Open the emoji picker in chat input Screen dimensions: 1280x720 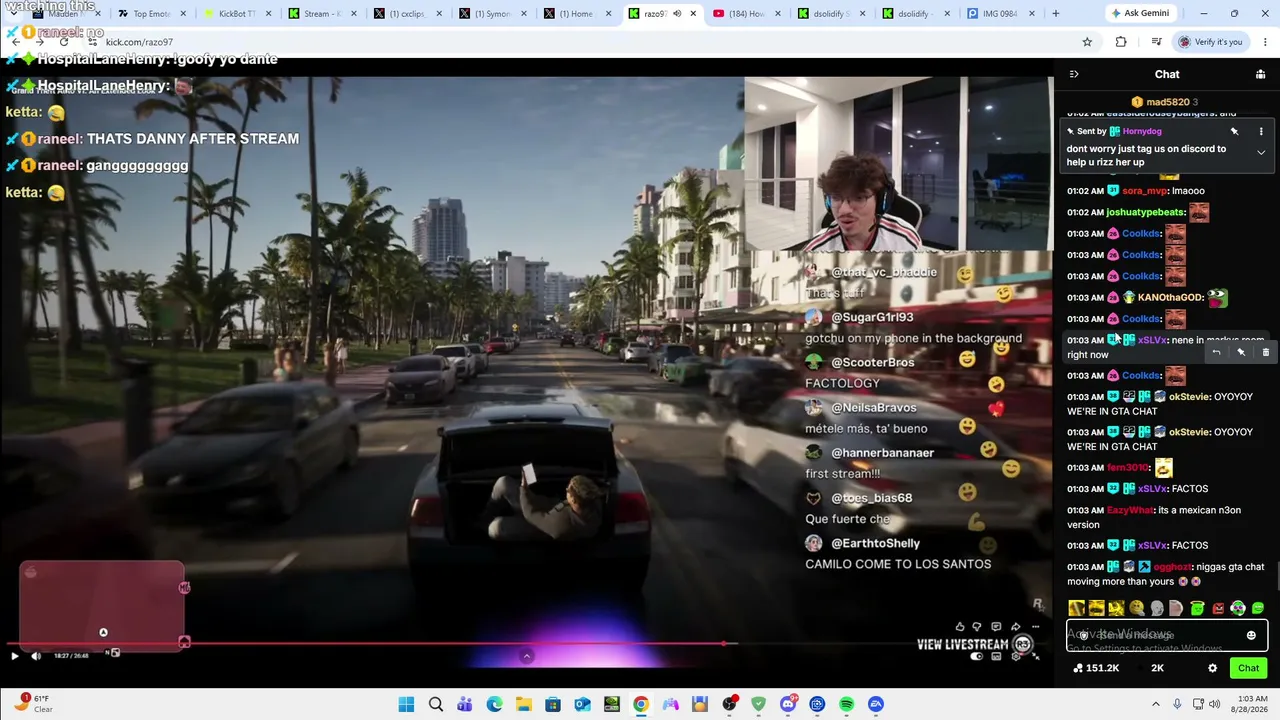(x=1251, y=635)
